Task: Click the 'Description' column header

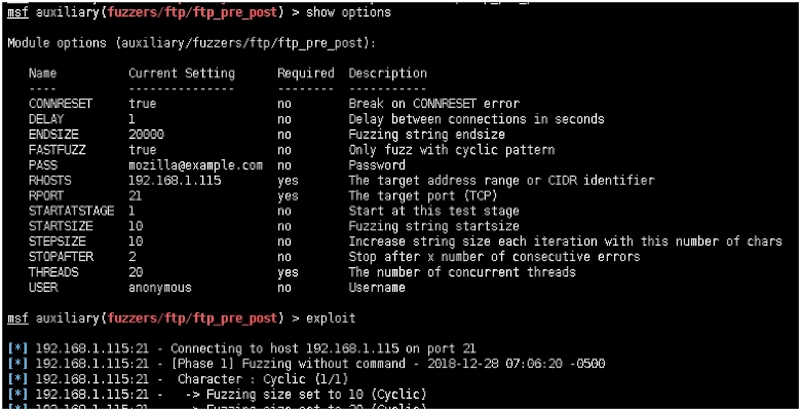Action: [x=387, y=73]
